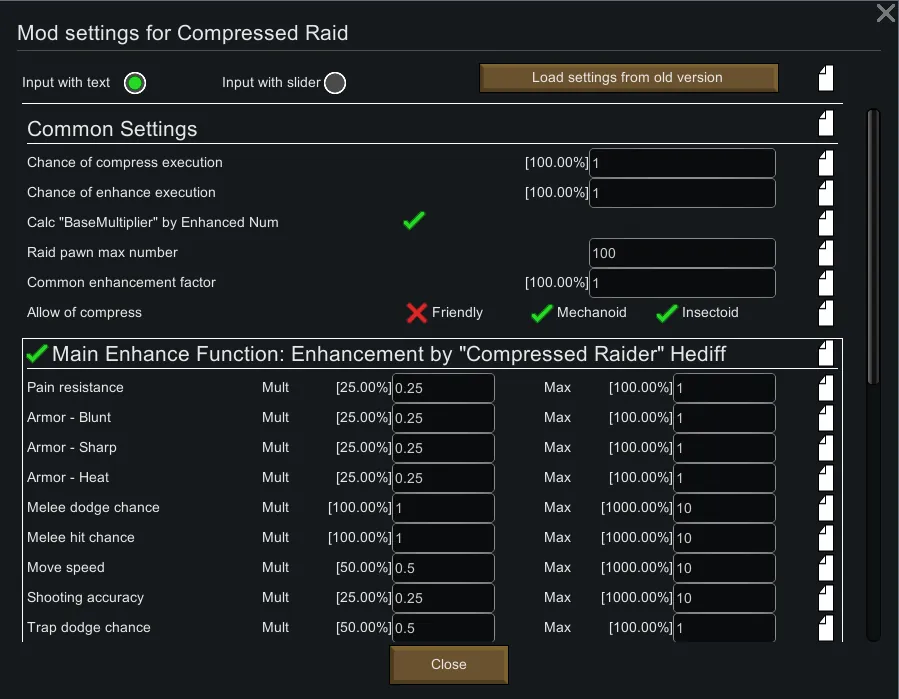Click page icon beside Main Enhance Function header
Viewport: 899px width, 699px height.
(825, 353)
